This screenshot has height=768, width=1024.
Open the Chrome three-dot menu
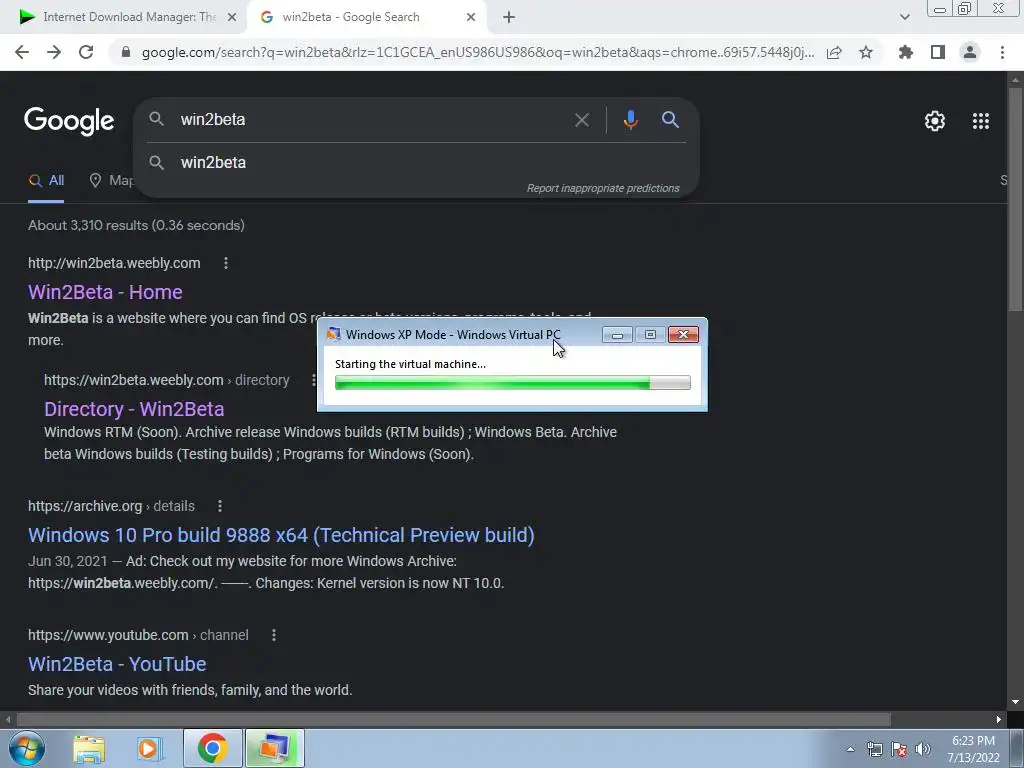click(1002, 52)
